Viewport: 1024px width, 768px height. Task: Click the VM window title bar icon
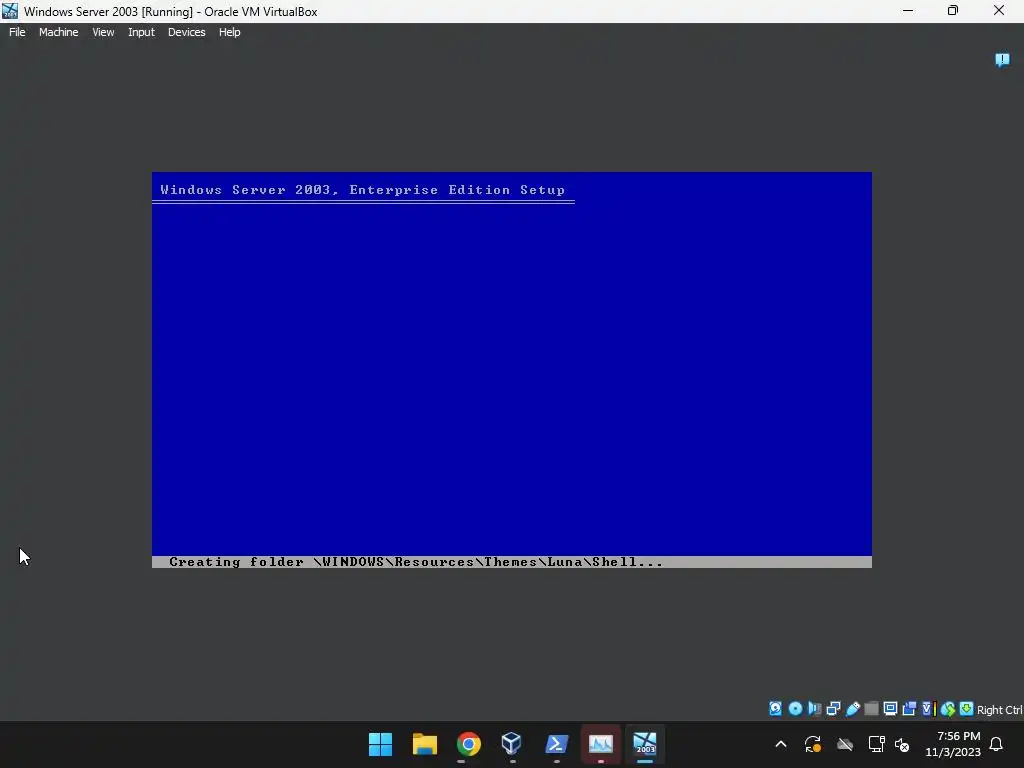[x=10, y=11]
